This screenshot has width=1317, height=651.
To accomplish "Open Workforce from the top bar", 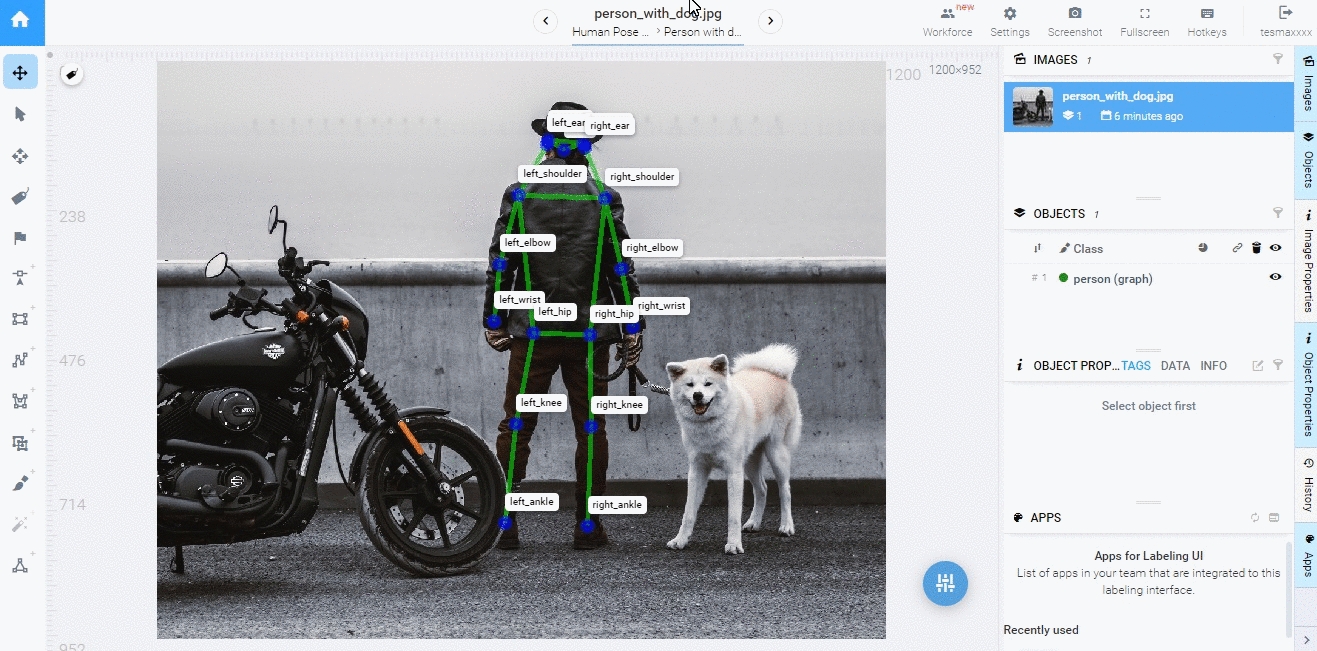I will pyautogui.click(x=947, y=22).
